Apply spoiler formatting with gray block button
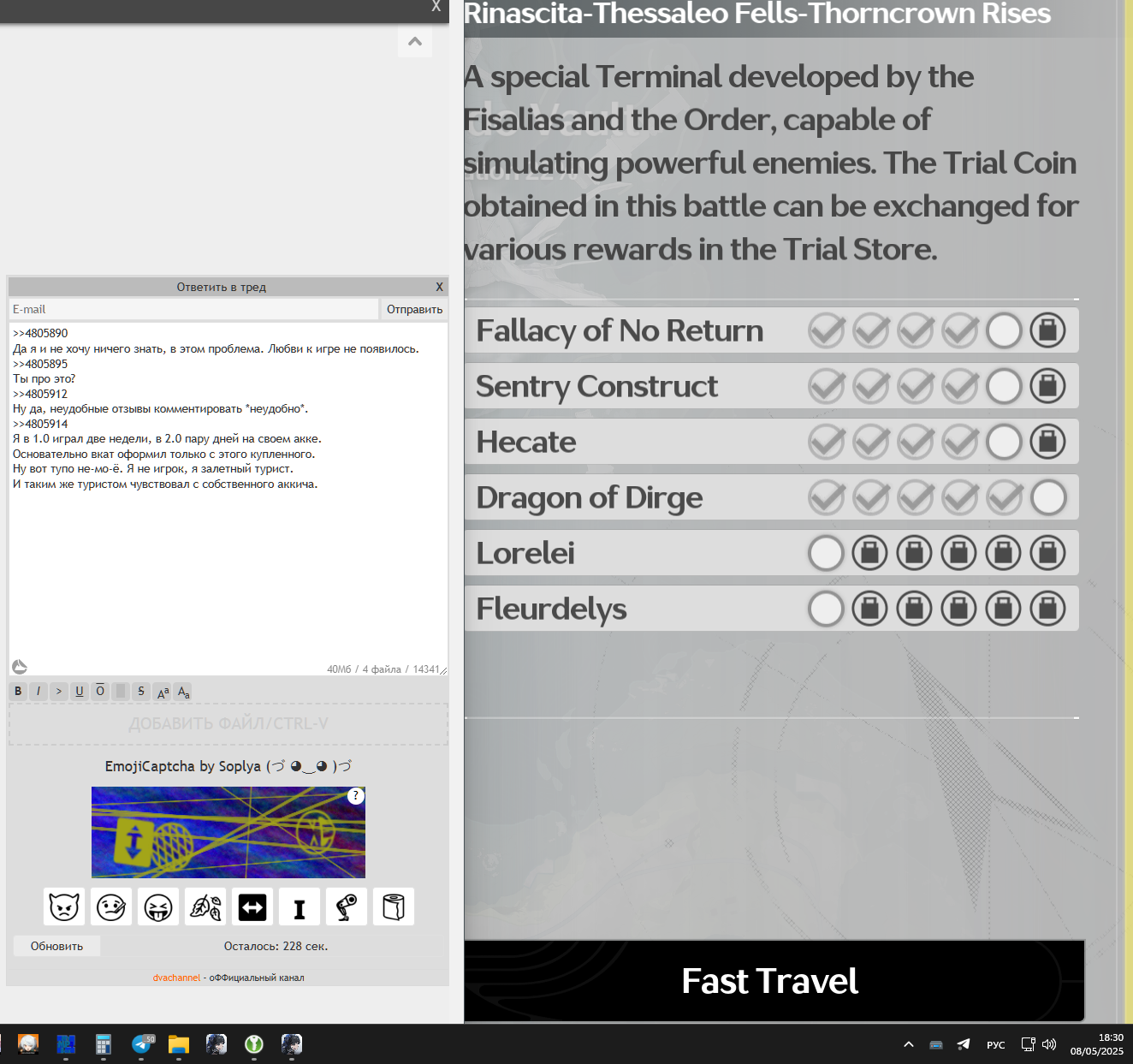 (121, 691)
